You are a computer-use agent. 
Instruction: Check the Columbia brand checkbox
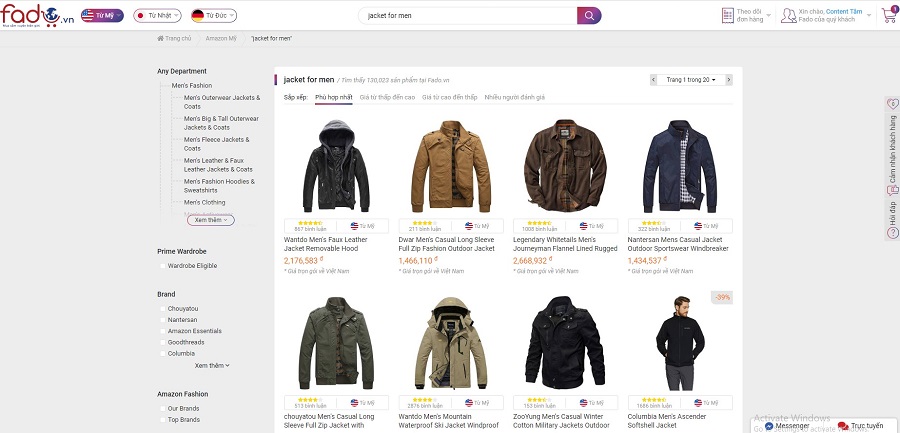pyautogui.click(x=163, y=354)
